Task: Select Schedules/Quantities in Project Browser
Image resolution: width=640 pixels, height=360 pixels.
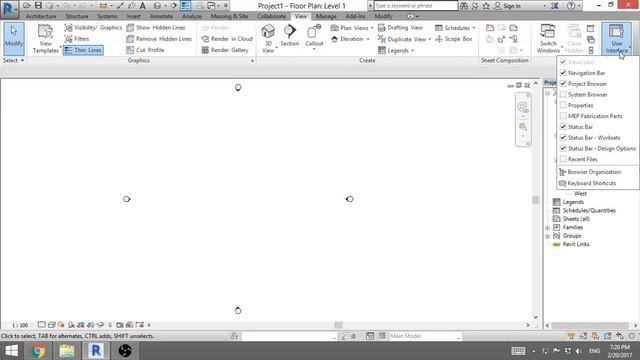Action: click(589, 211)
